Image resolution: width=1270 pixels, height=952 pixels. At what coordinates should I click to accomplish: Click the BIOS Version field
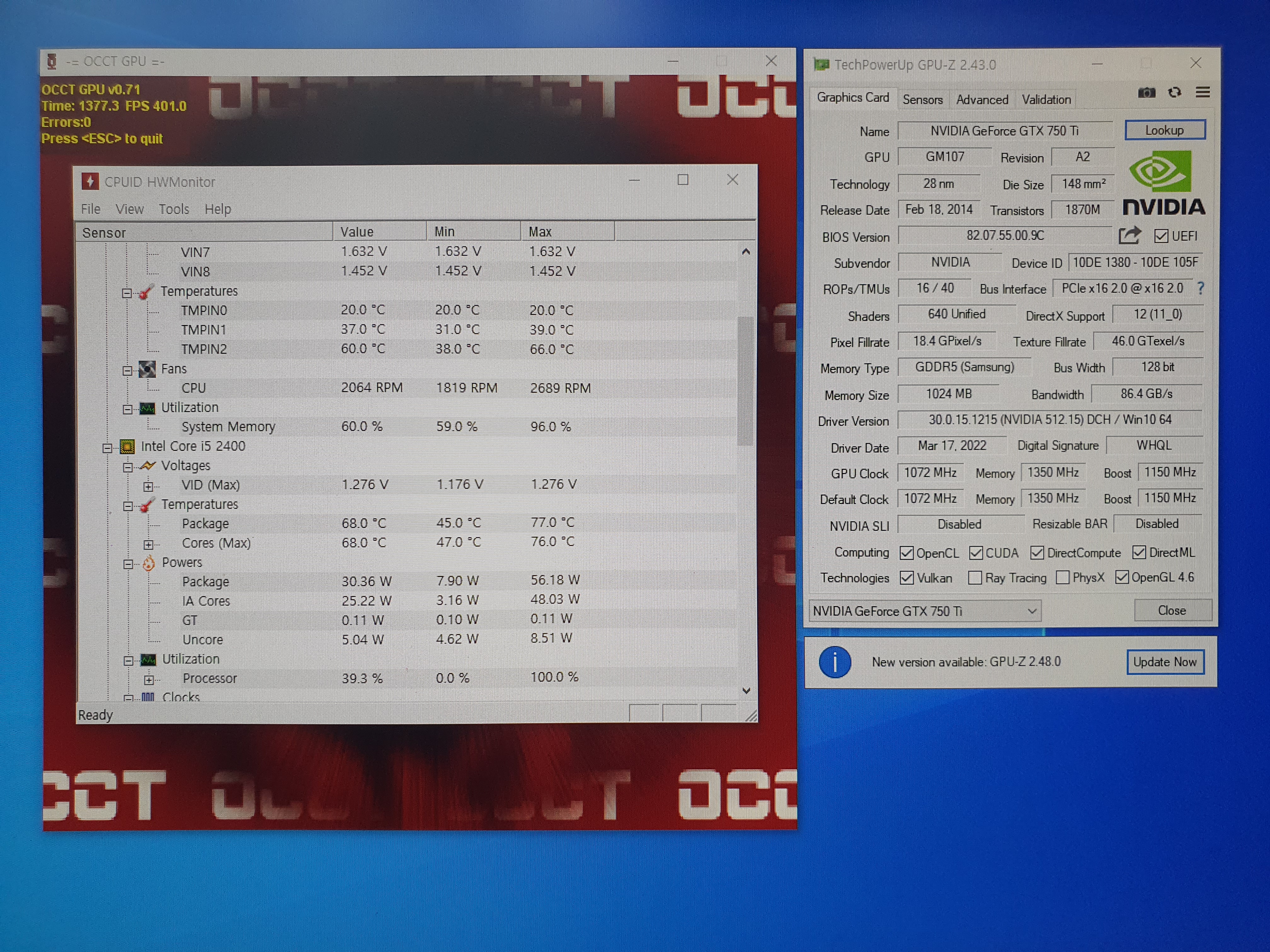[x=1005, y=235]
